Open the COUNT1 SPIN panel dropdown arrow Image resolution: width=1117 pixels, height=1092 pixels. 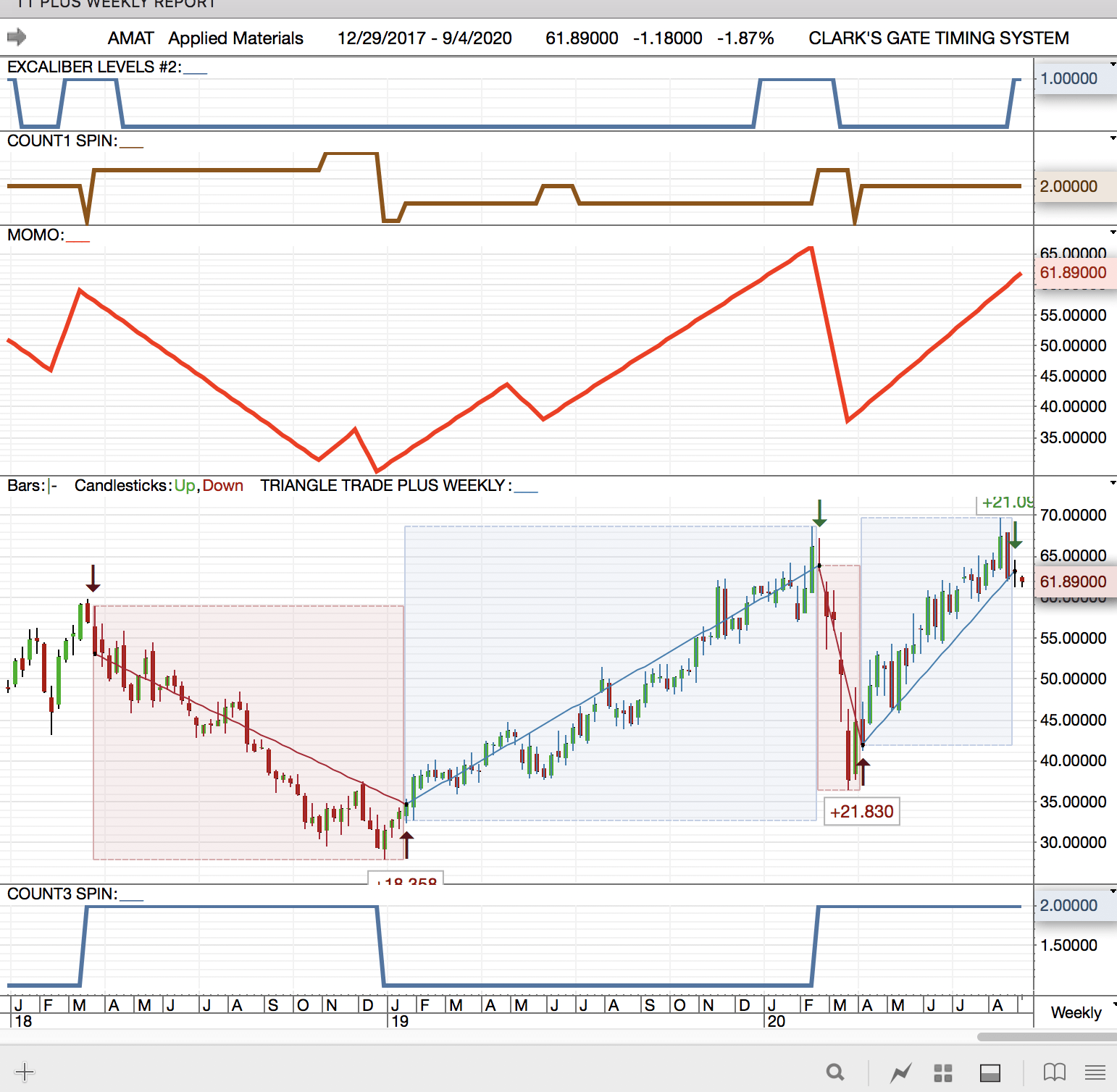[1113, 138]
